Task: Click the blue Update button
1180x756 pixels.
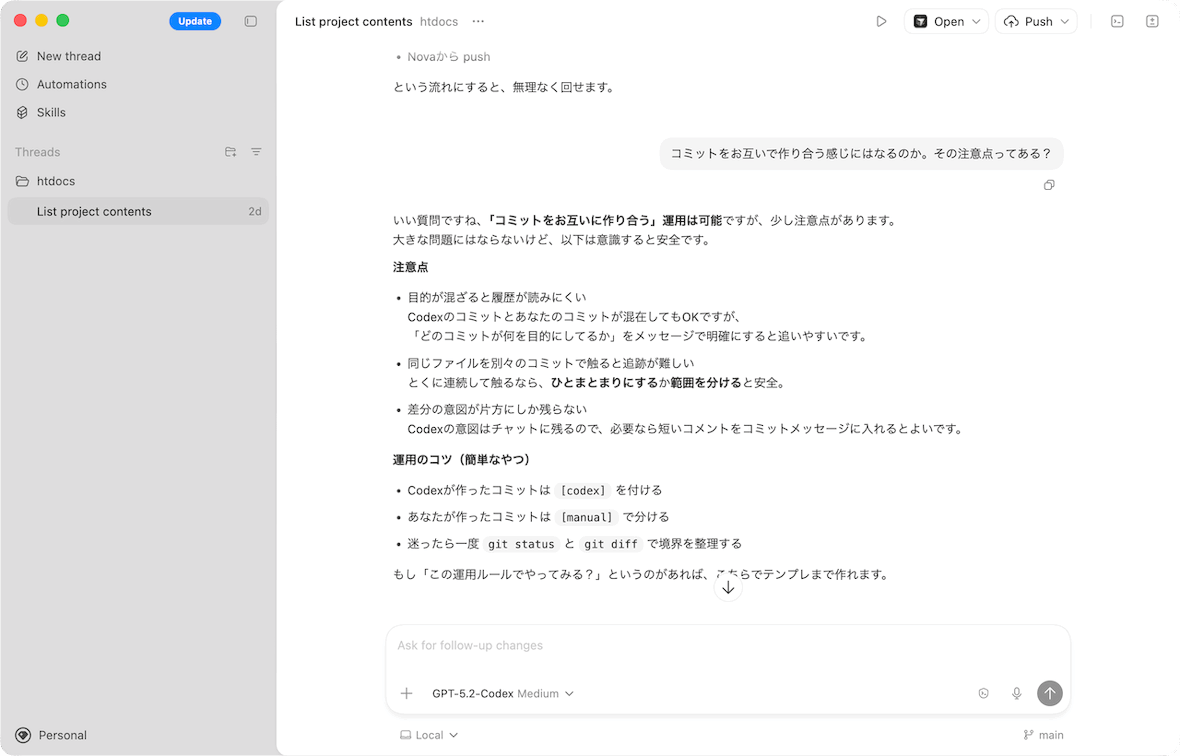Action: [x=195, y=21]
